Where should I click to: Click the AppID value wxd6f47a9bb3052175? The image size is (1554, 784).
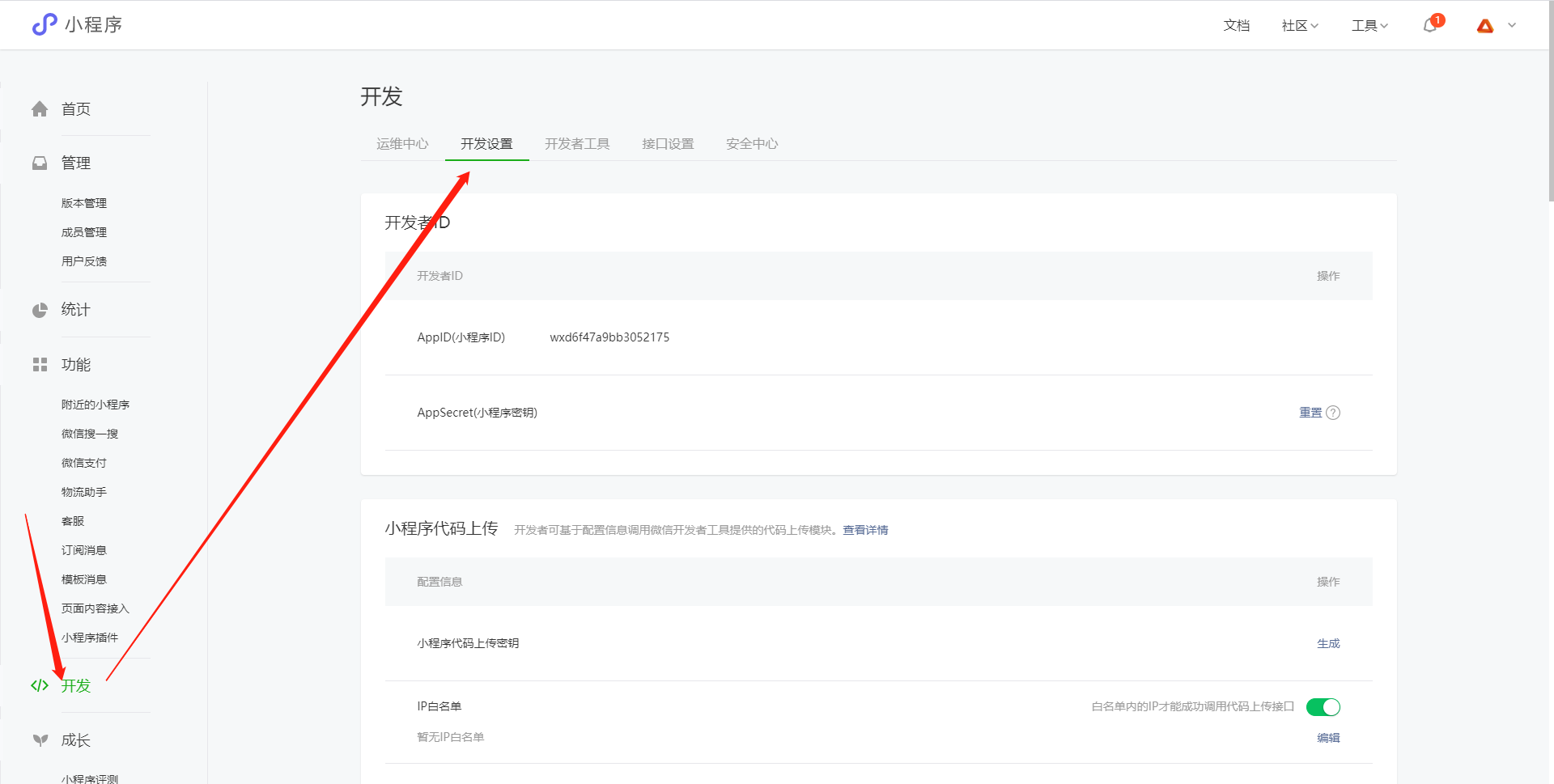(x=609, y=337)
